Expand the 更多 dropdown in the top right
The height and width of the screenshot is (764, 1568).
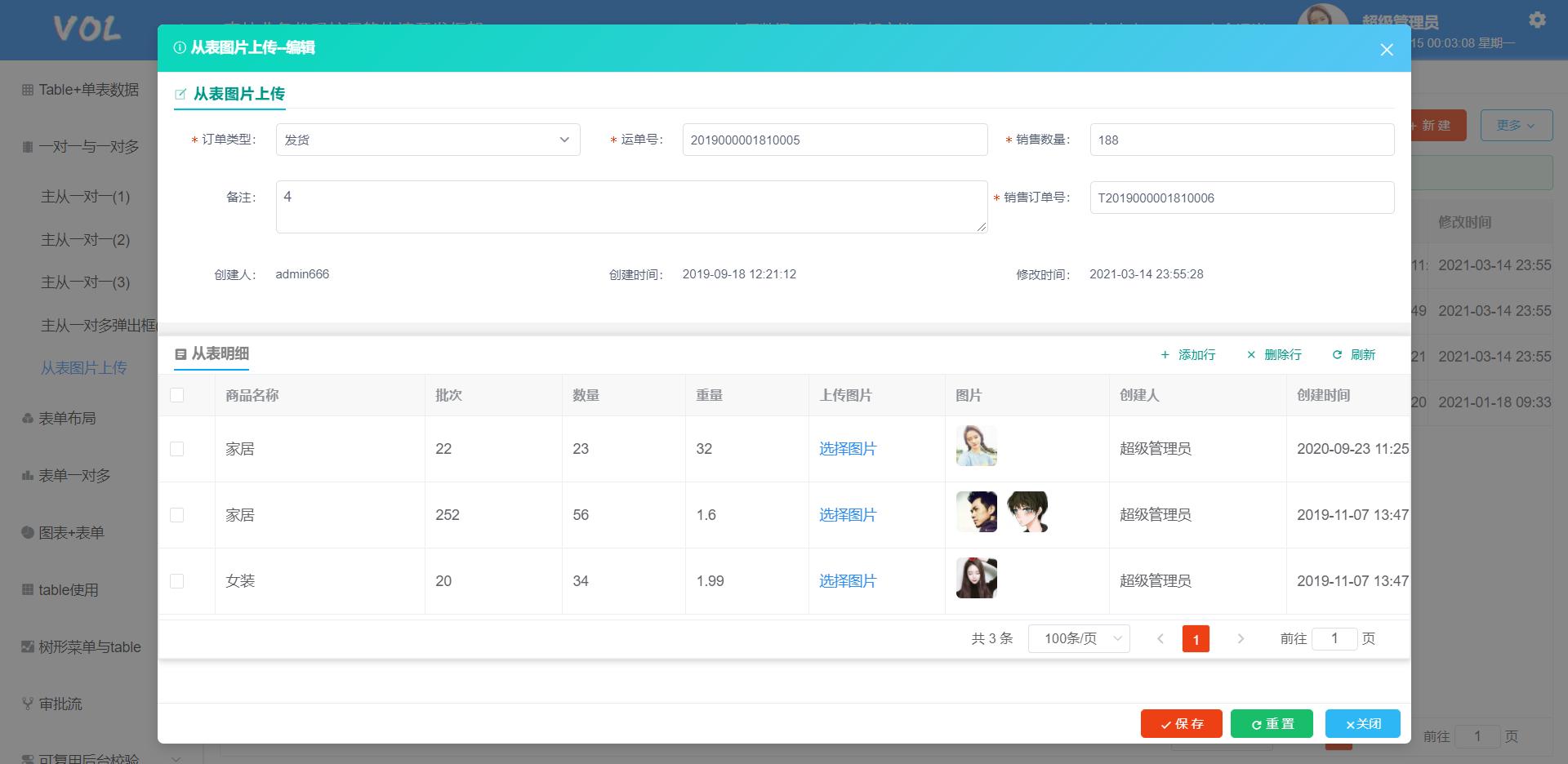pyautogui.click(x=1516, y=125)
